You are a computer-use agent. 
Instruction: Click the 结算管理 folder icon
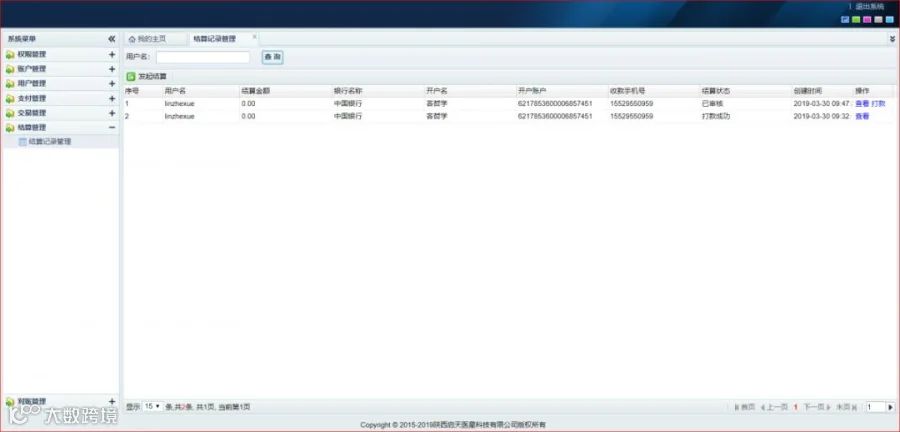(10, 127)
